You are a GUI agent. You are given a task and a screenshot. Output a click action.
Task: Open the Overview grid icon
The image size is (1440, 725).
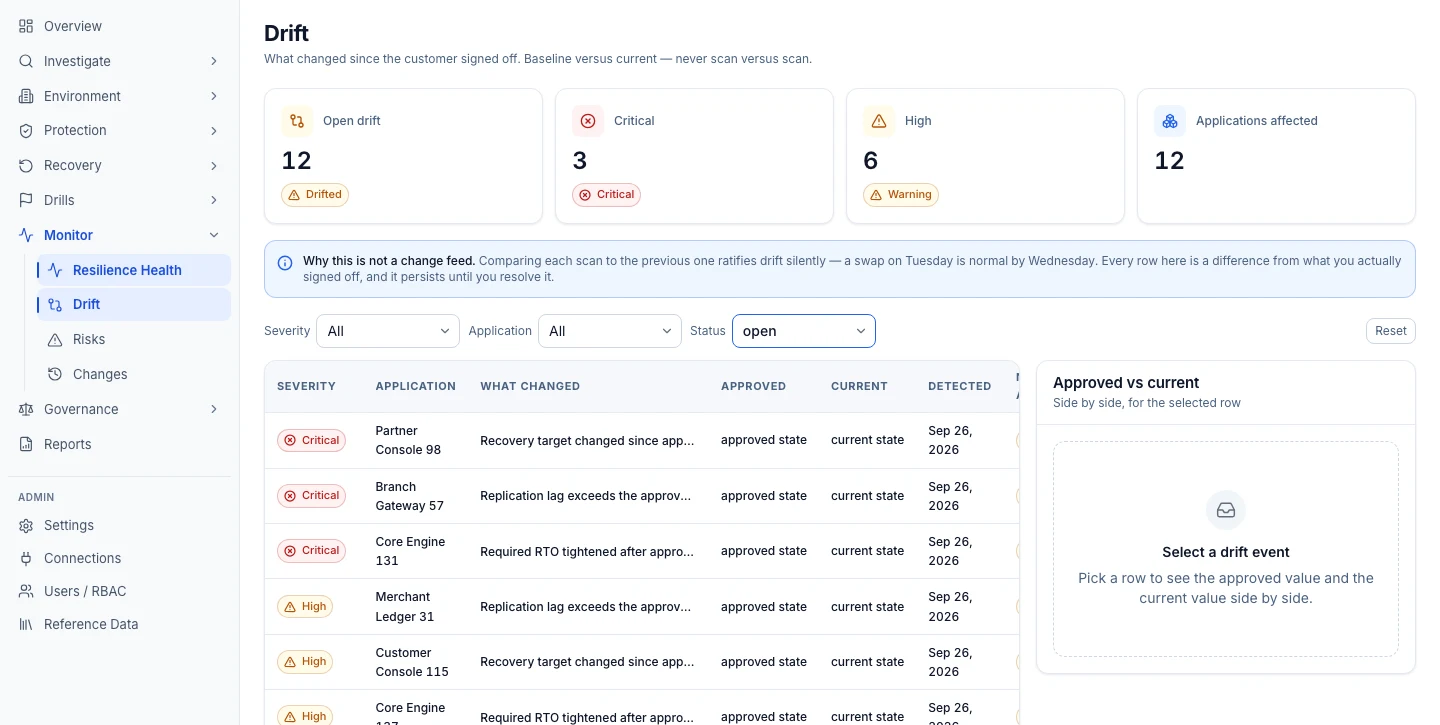click(x=26, y=26)
